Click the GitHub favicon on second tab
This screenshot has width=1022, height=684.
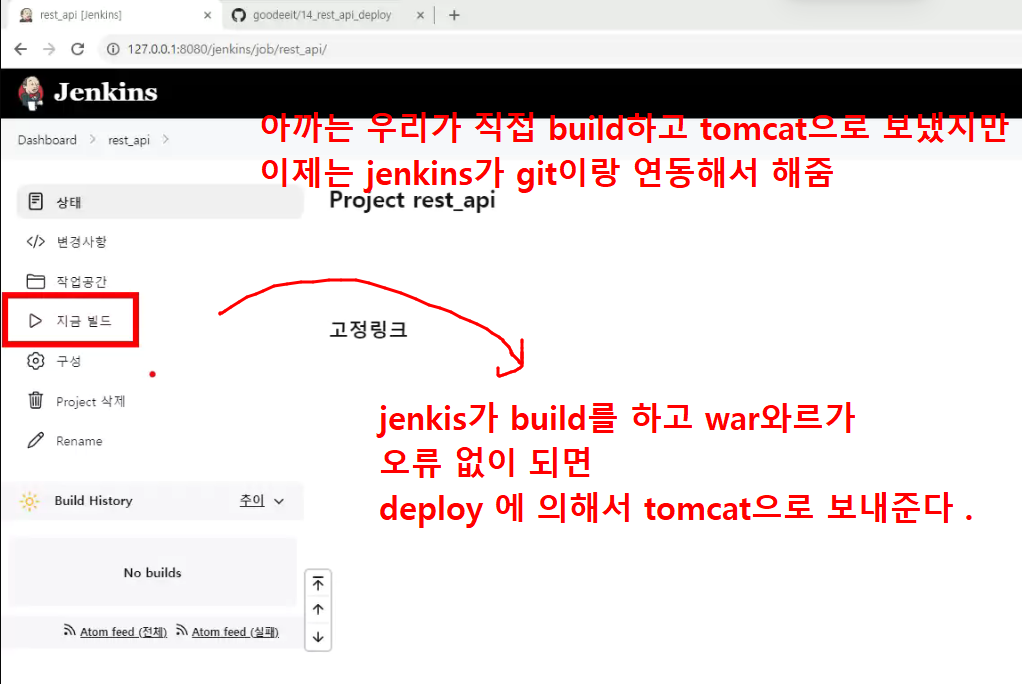click(x=239, y=15)
